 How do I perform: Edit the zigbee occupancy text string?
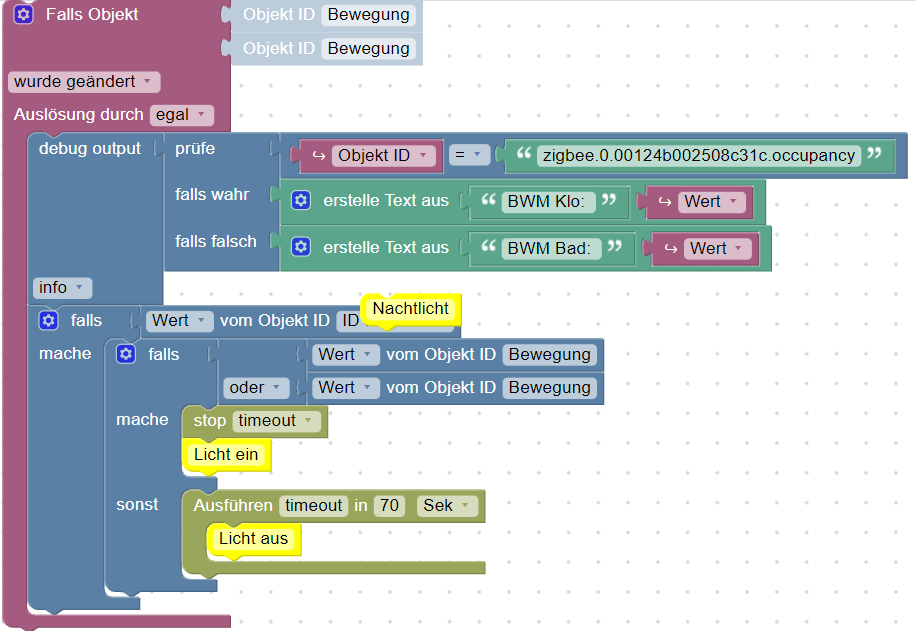click(699, 155)
